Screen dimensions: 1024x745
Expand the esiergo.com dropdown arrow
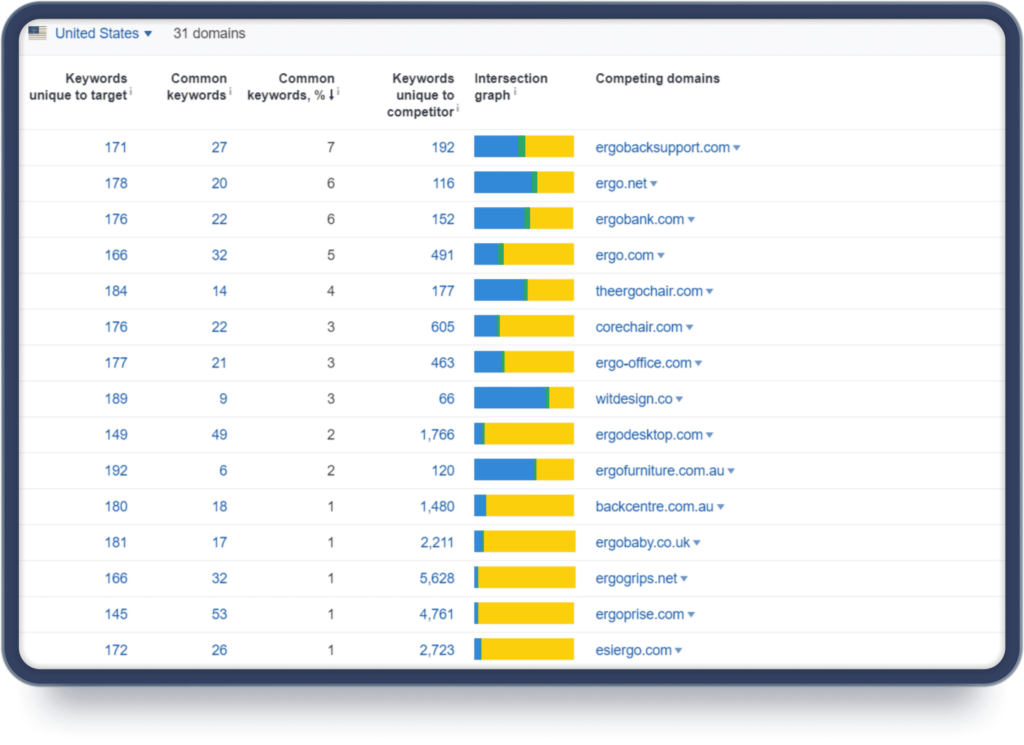(x=679, y=651)
